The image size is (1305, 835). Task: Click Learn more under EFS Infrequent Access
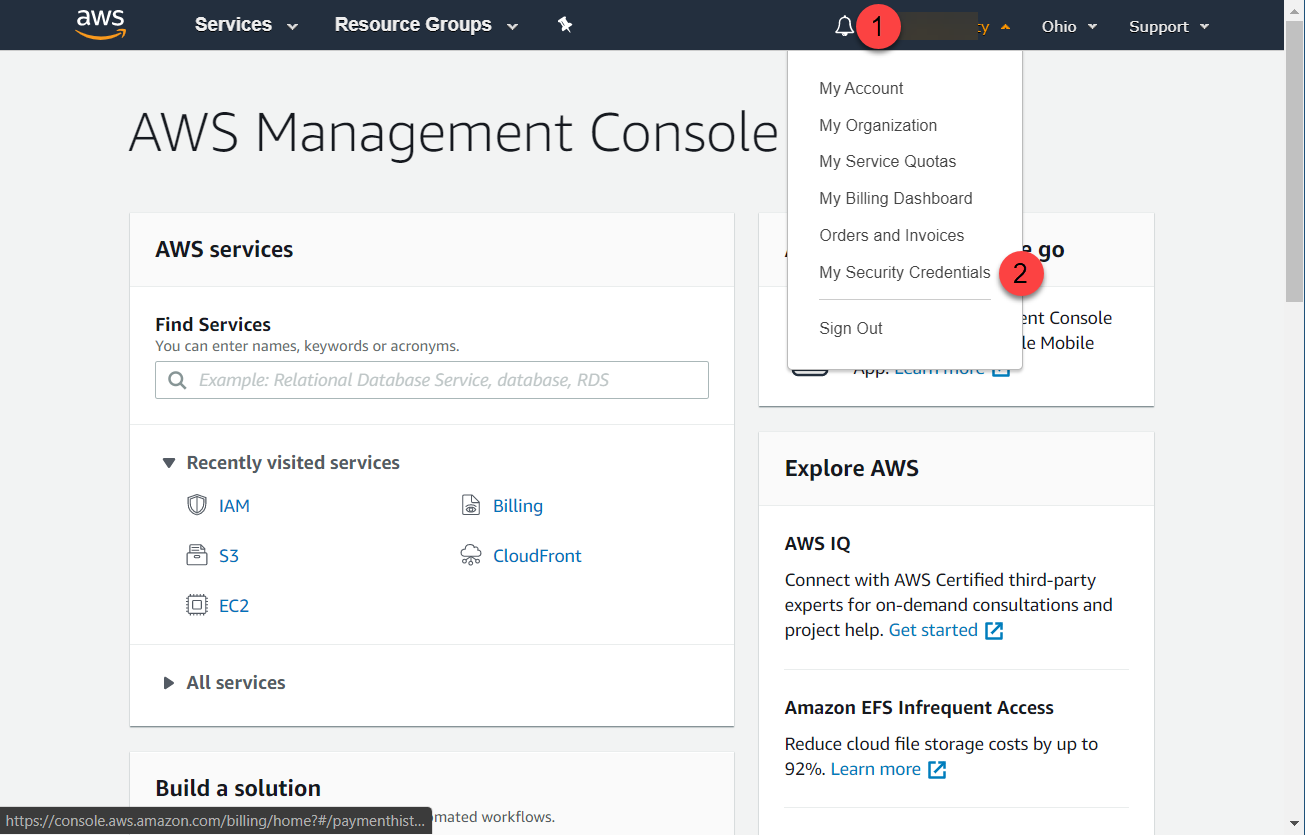875,769
